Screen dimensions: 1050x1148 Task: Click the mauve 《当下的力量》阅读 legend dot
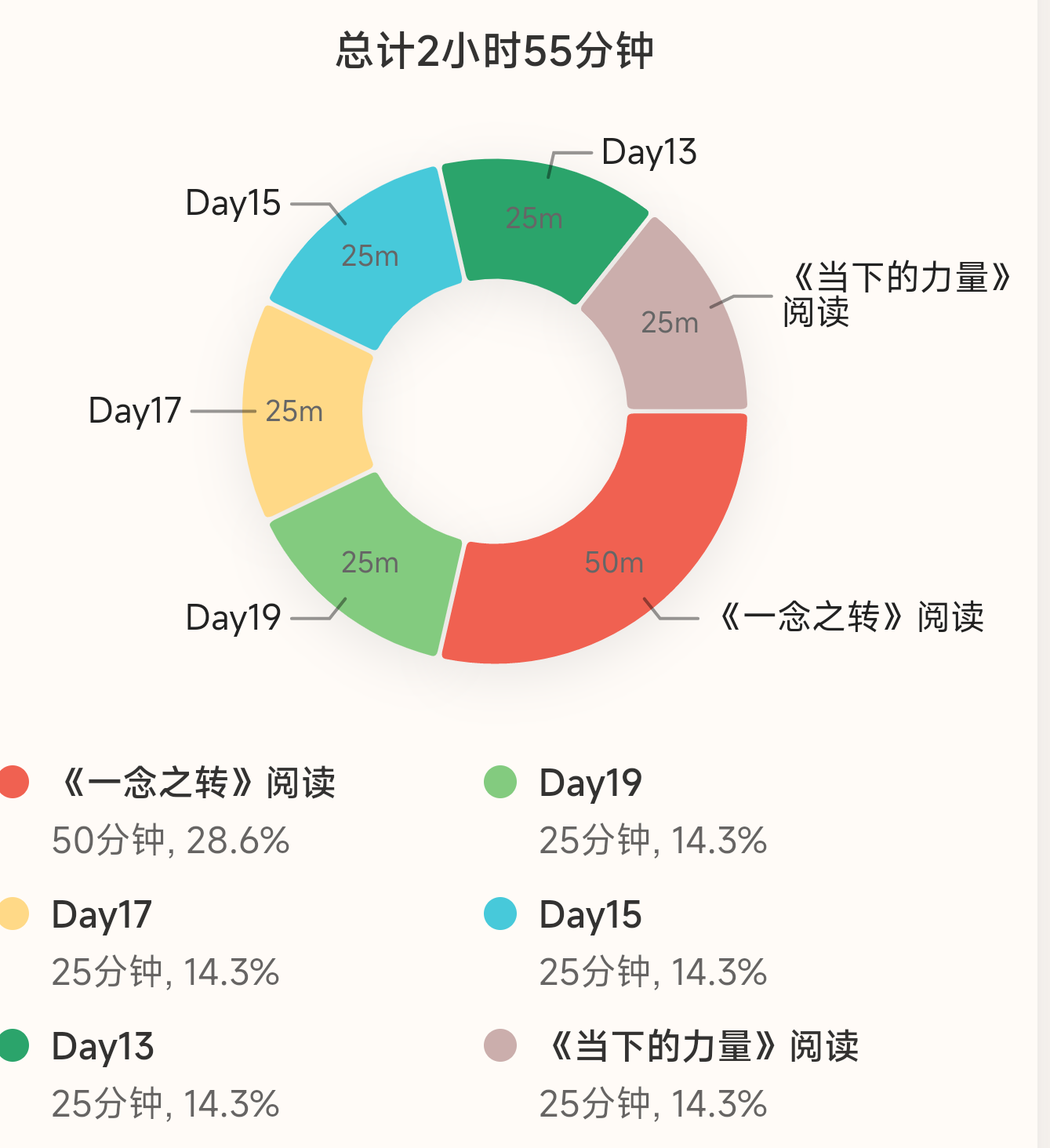click(x=500, y=1045)
